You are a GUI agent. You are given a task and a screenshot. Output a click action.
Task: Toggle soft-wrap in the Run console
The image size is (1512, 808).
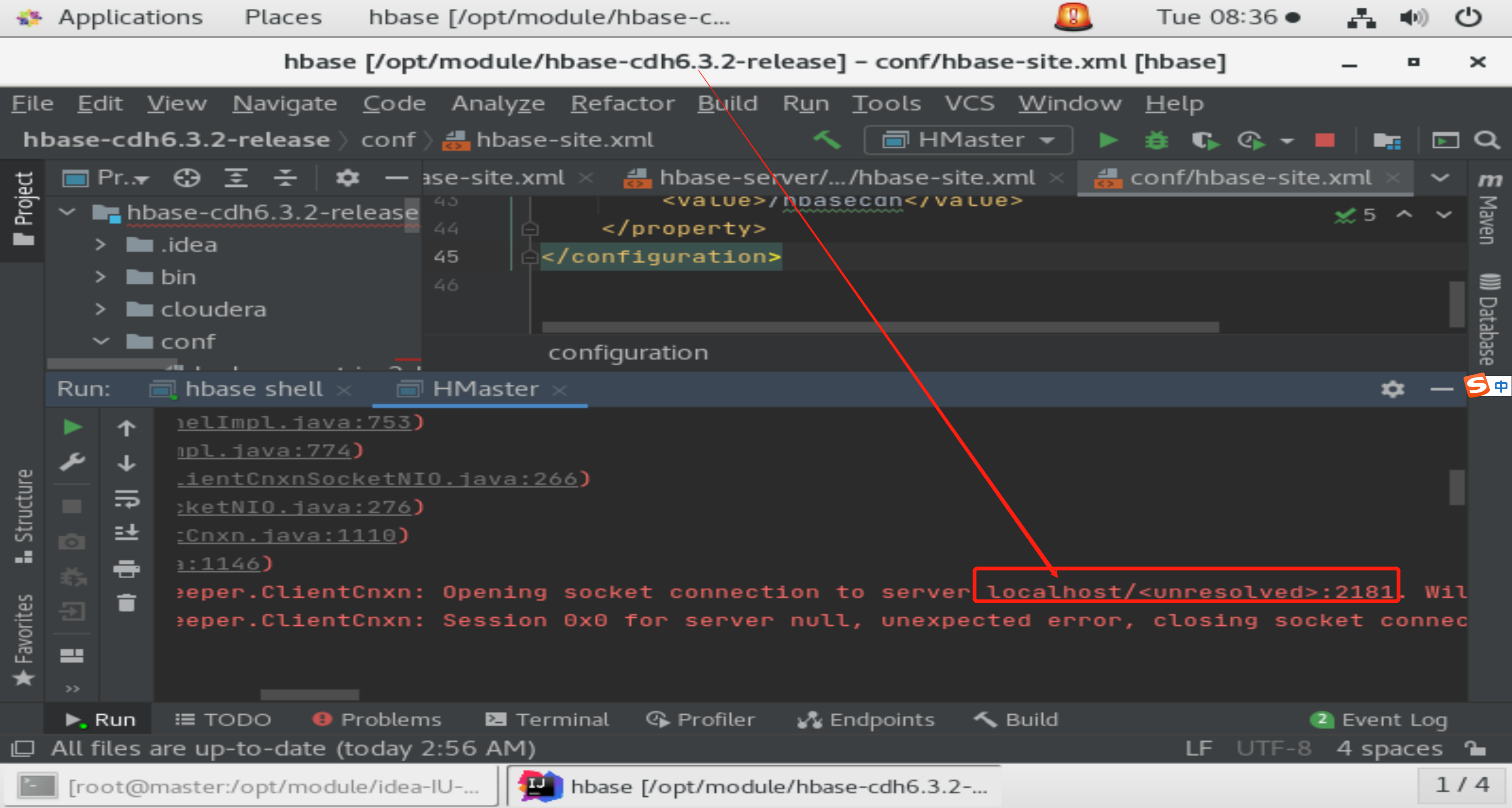tap(126, 498)
